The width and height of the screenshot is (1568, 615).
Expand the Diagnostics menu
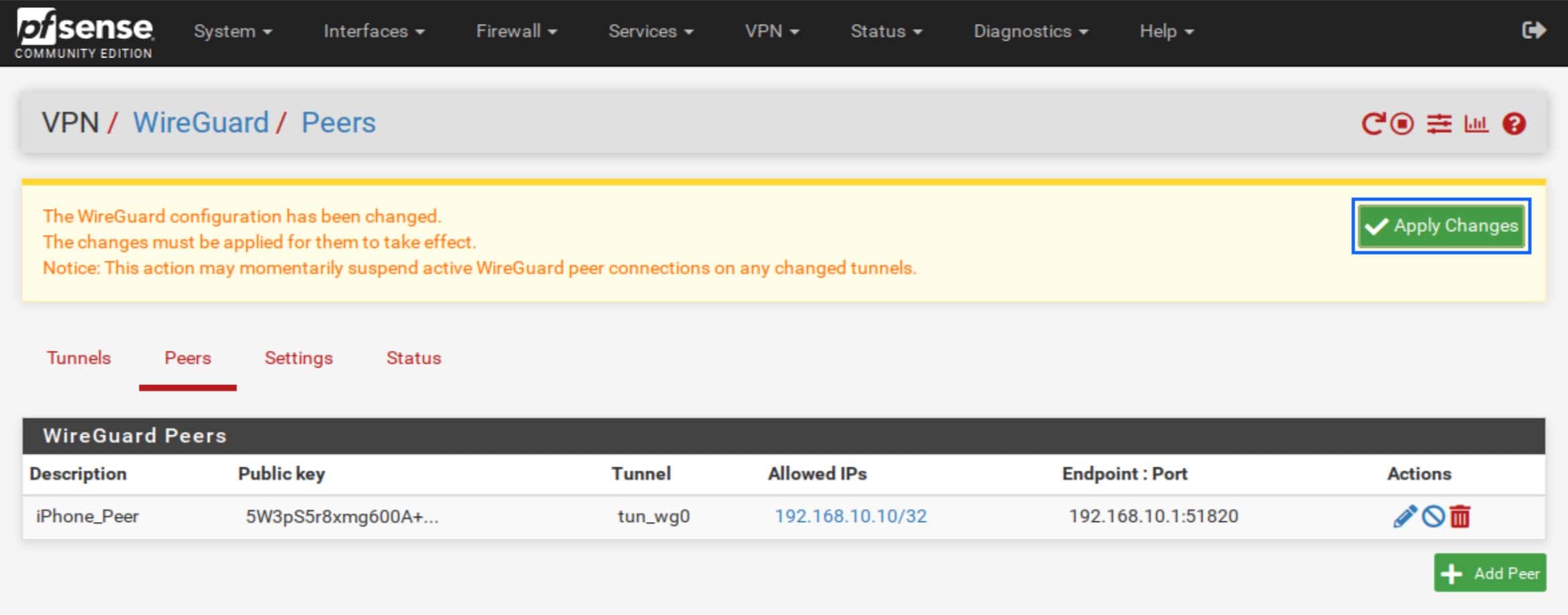[1031, 31]
